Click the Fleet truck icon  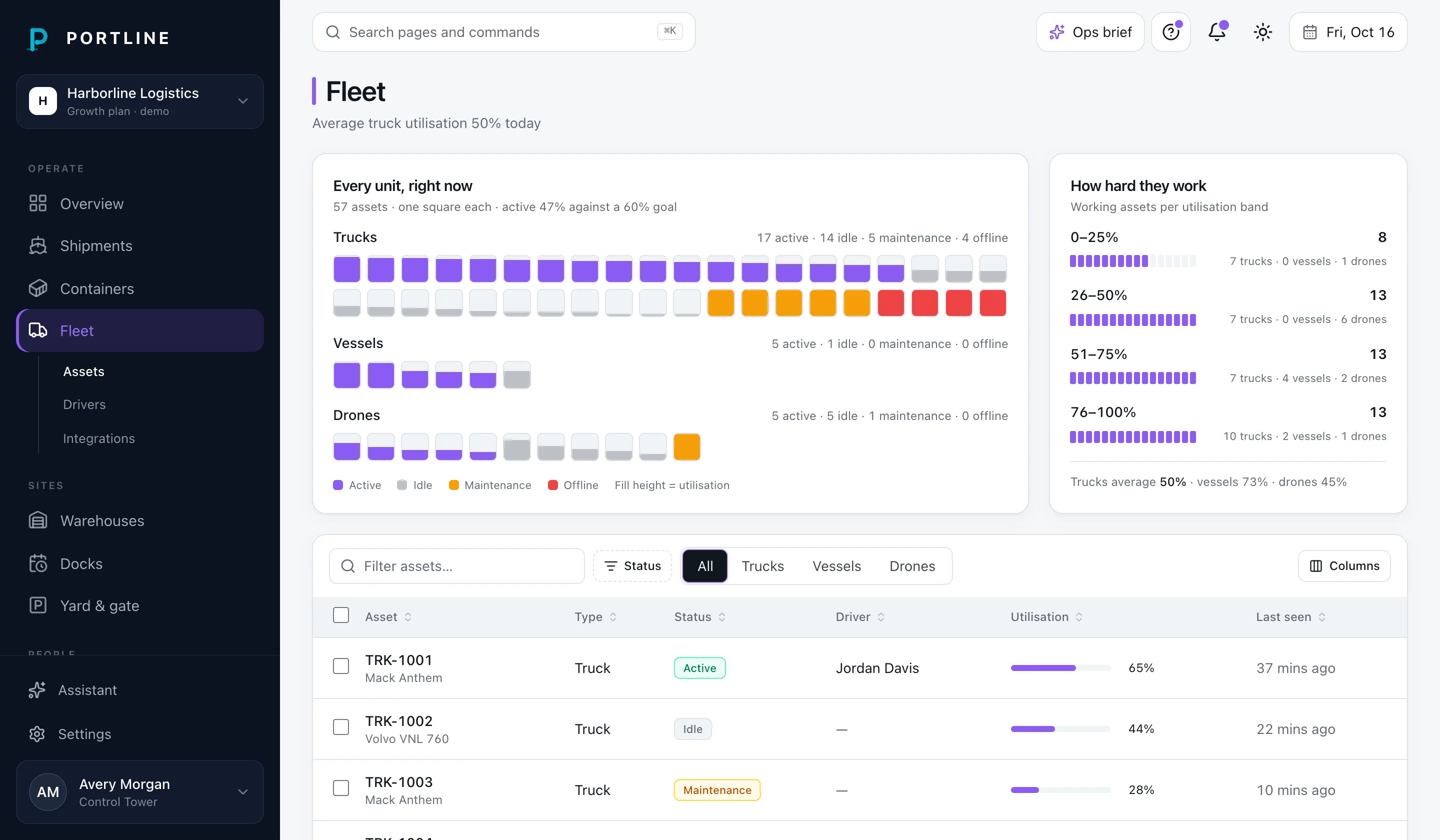37,330
